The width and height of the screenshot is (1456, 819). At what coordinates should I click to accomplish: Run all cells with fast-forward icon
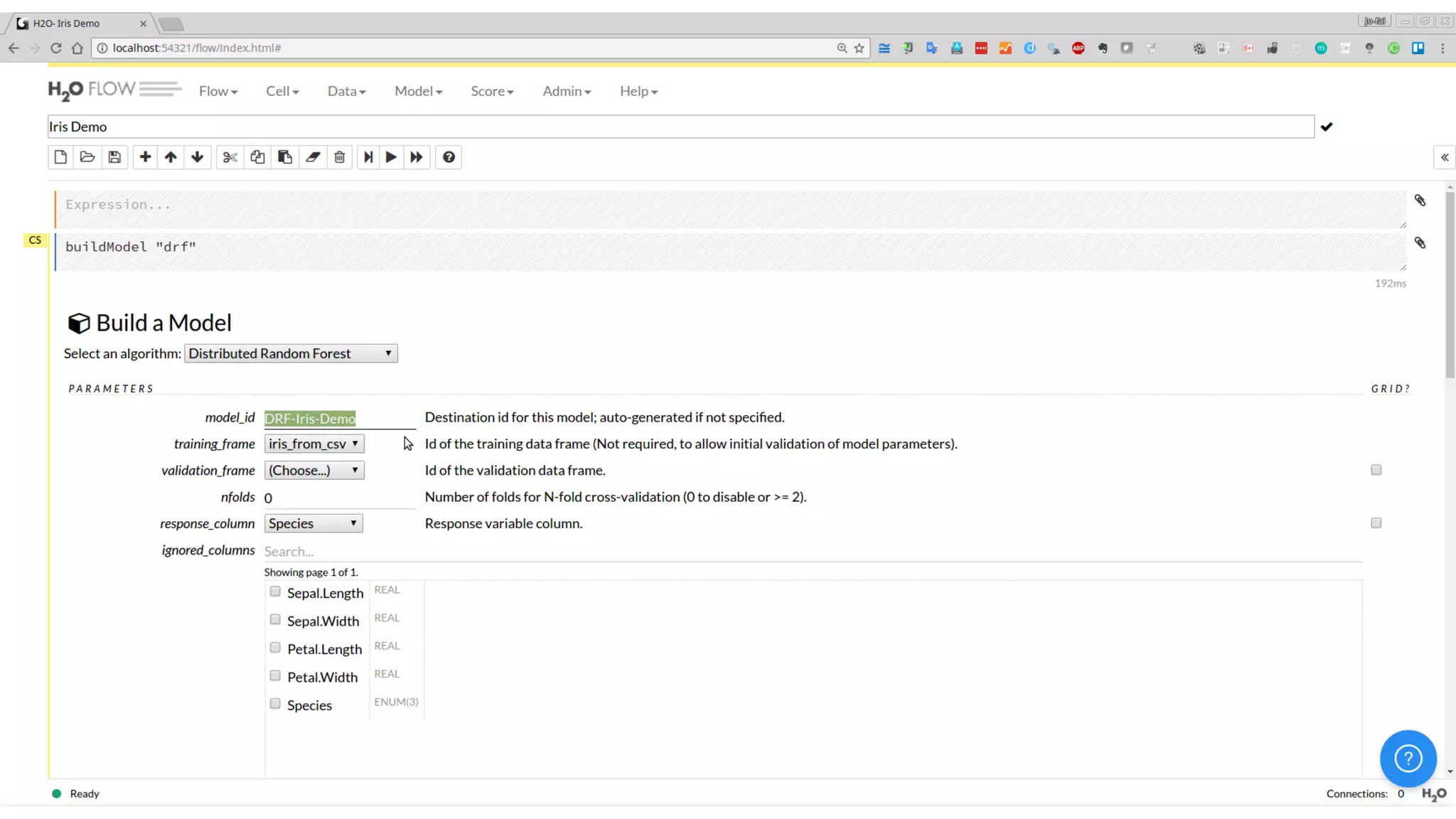417,157
